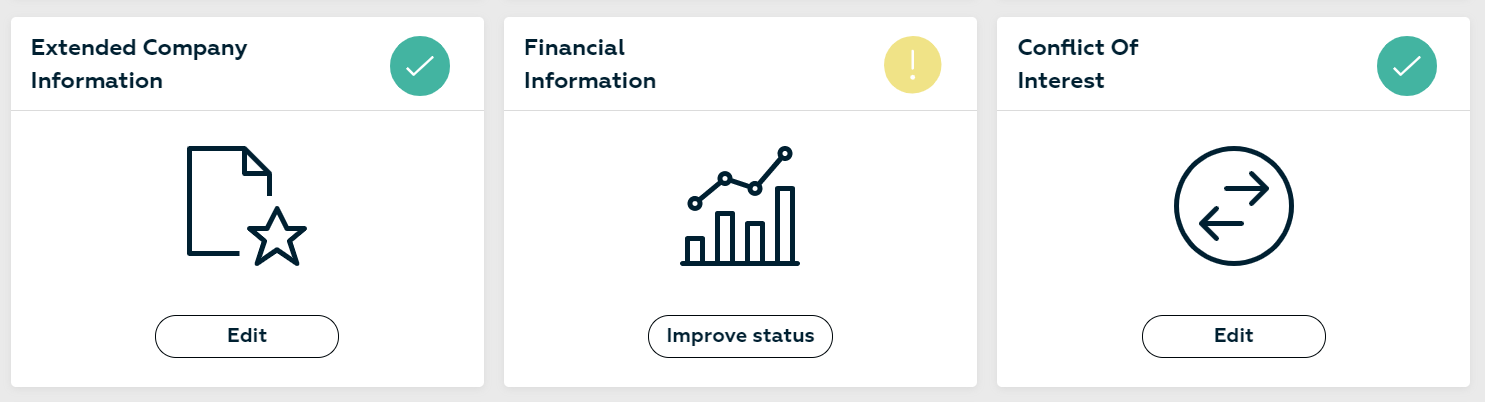
Task: Click the folded corner of the document icon
Action: (257, 160)
